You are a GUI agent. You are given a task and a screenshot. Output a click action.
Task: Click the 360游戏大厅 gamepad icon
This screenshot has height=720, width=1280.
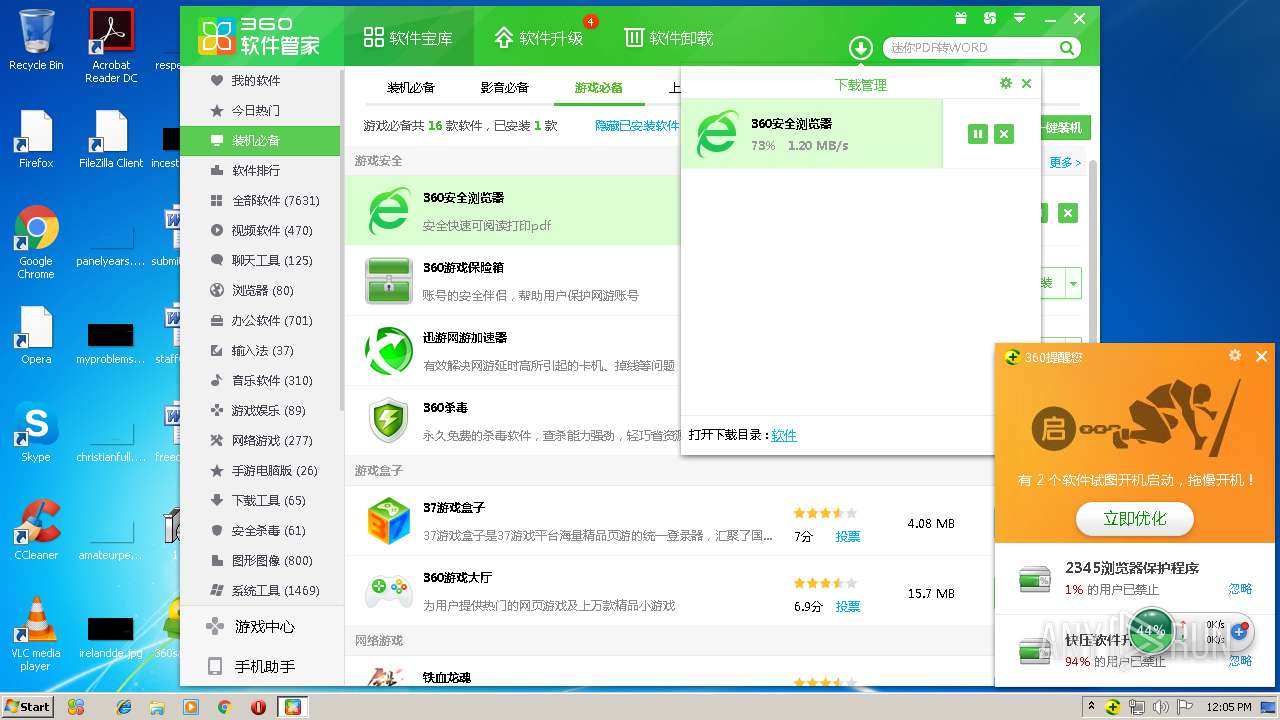tap(388, 590)
